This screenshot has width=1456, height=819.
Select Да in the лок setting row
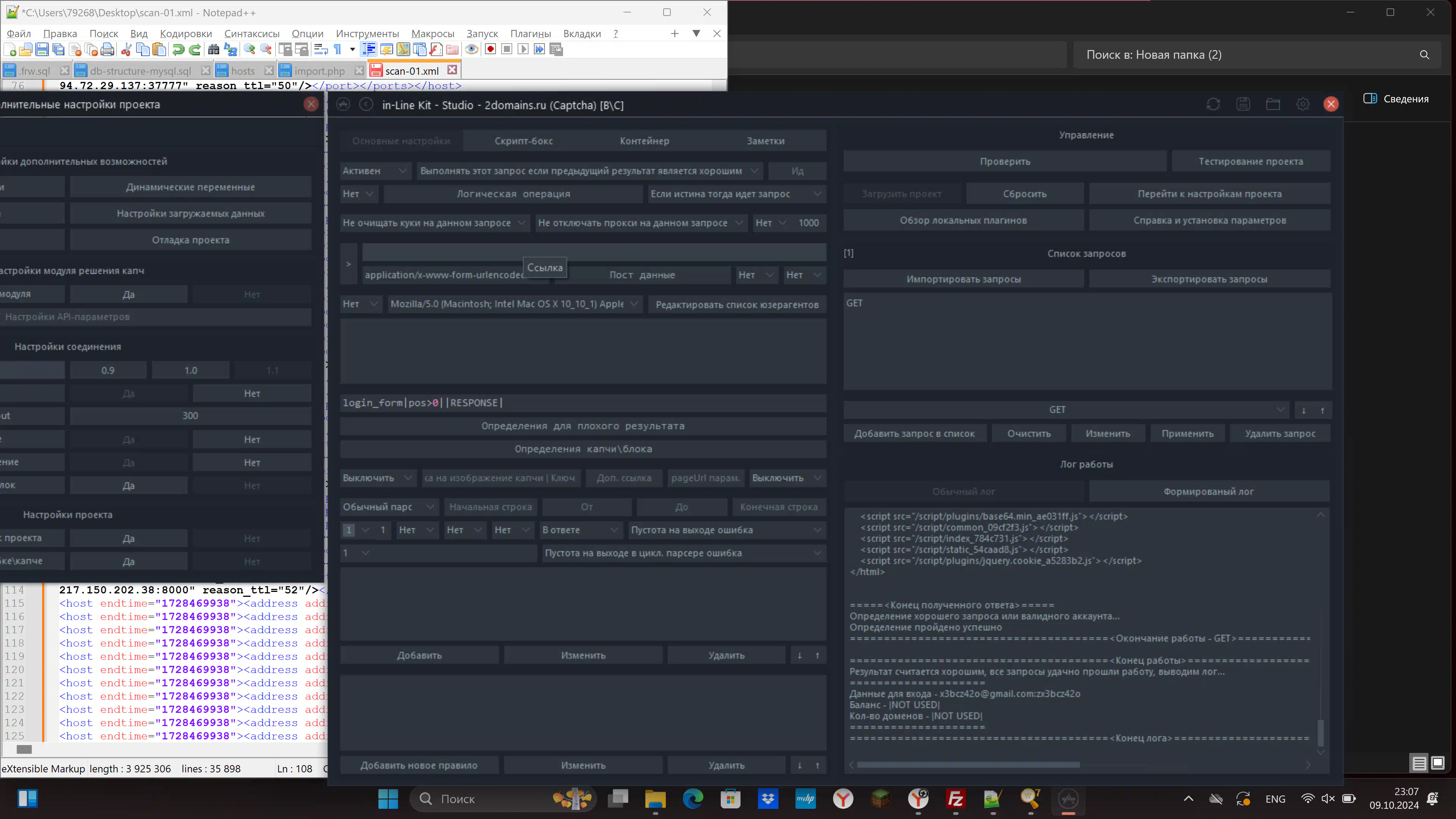(x=129, y=485)
